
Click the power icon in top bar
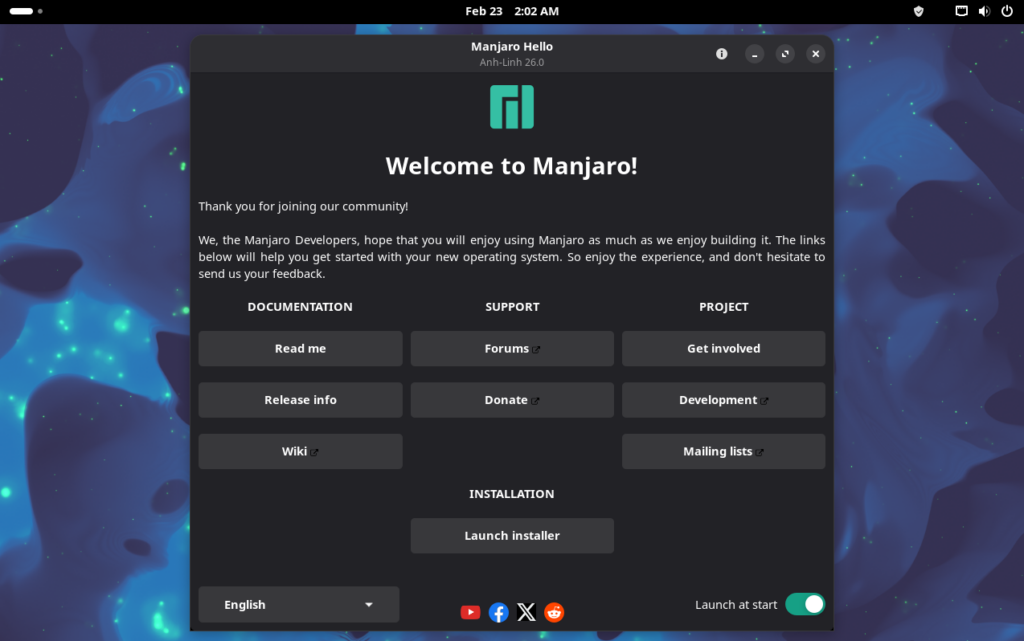1006,11
